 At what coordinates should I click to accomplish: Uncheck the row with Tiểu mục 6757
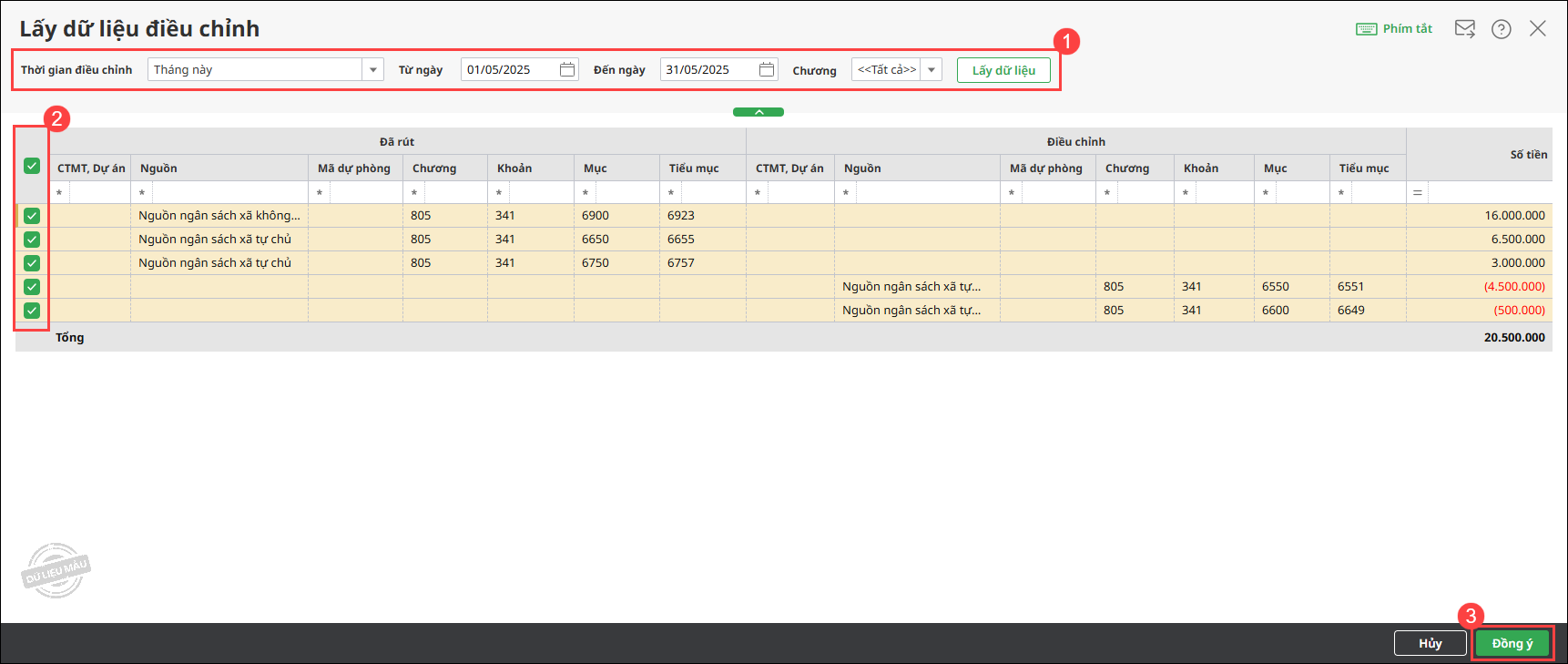coord(32,263)
